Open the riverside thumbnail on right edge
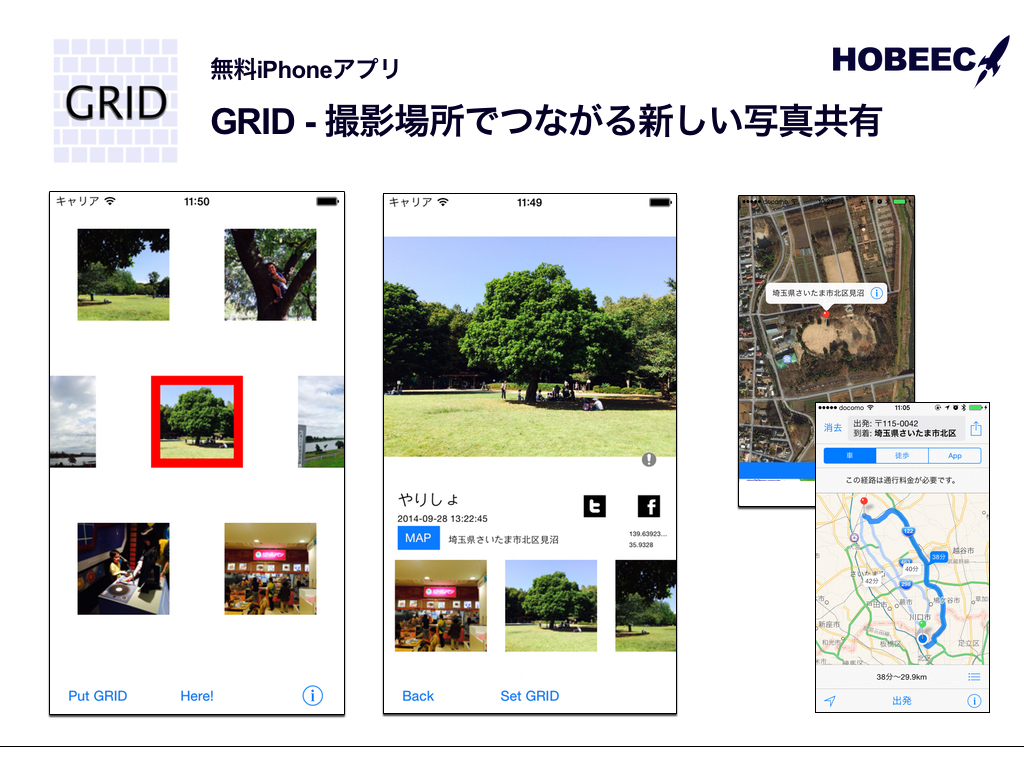 321,422
